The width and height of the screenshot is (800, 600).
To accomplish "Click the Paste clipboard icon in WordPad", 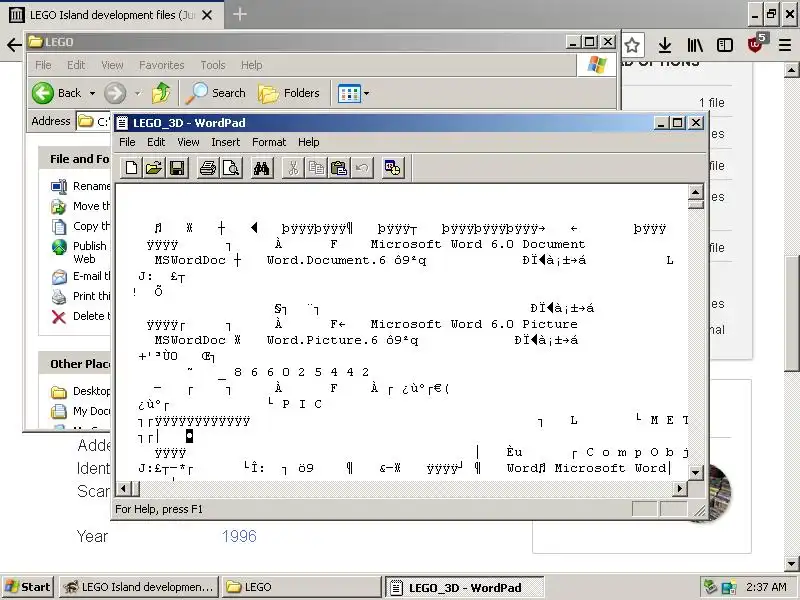I will pos(339,168).
